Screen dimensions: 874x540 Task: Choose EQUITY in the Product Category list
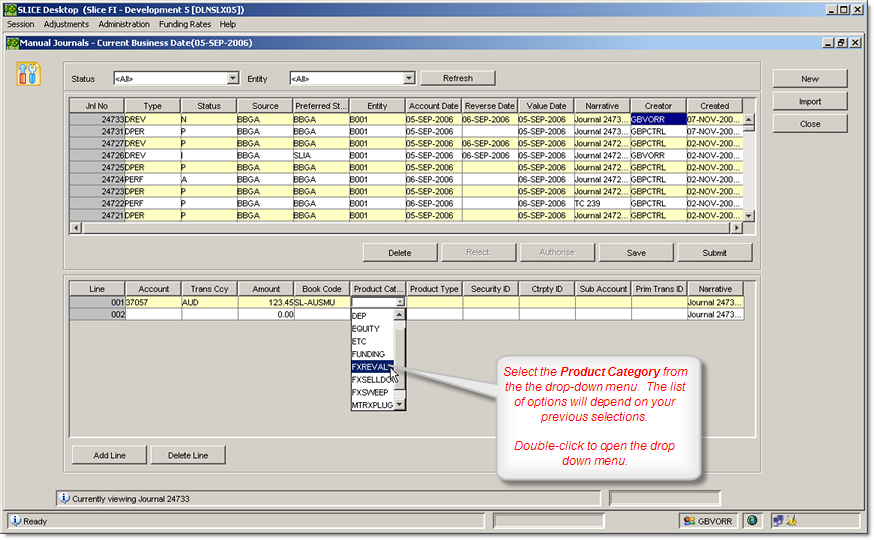366,328
